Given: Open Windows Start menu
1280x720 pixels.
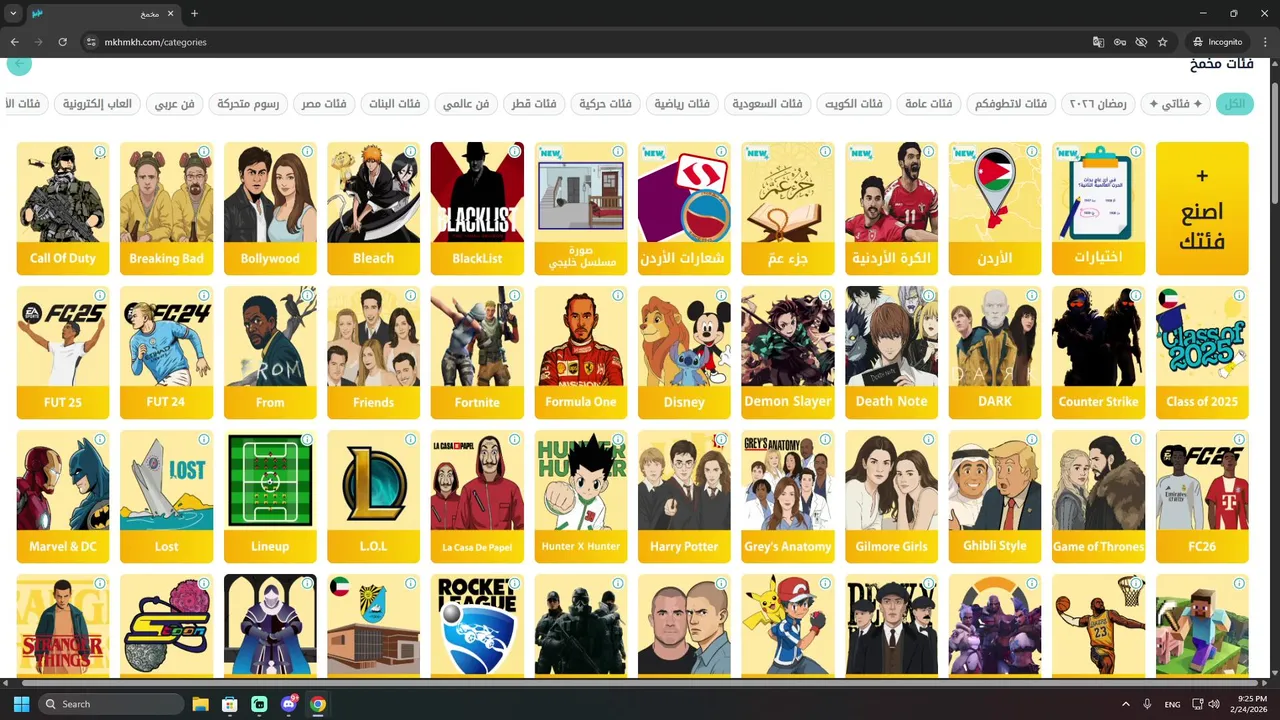Looking at the screenshot, I should [21, 704].
